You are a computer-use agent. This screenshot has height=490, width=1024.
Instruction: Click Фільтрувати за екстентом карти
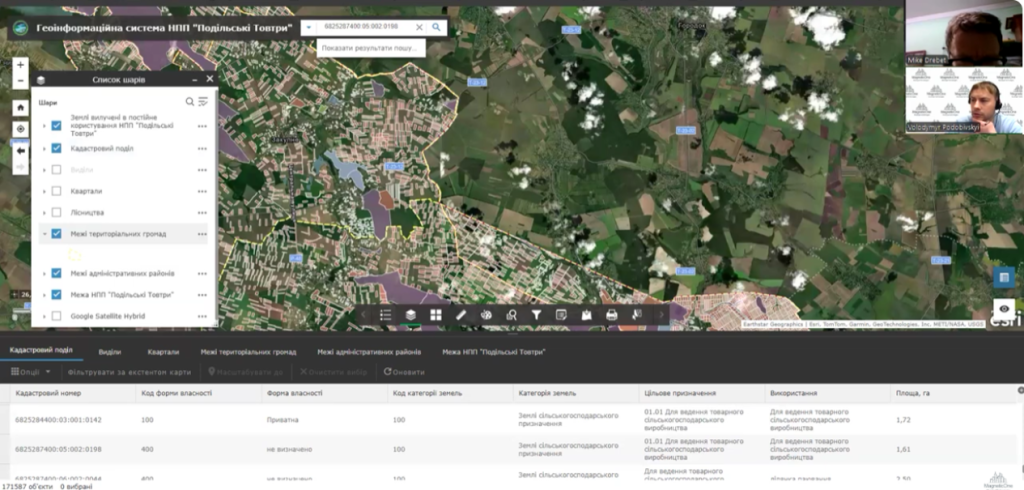[129, 372]
